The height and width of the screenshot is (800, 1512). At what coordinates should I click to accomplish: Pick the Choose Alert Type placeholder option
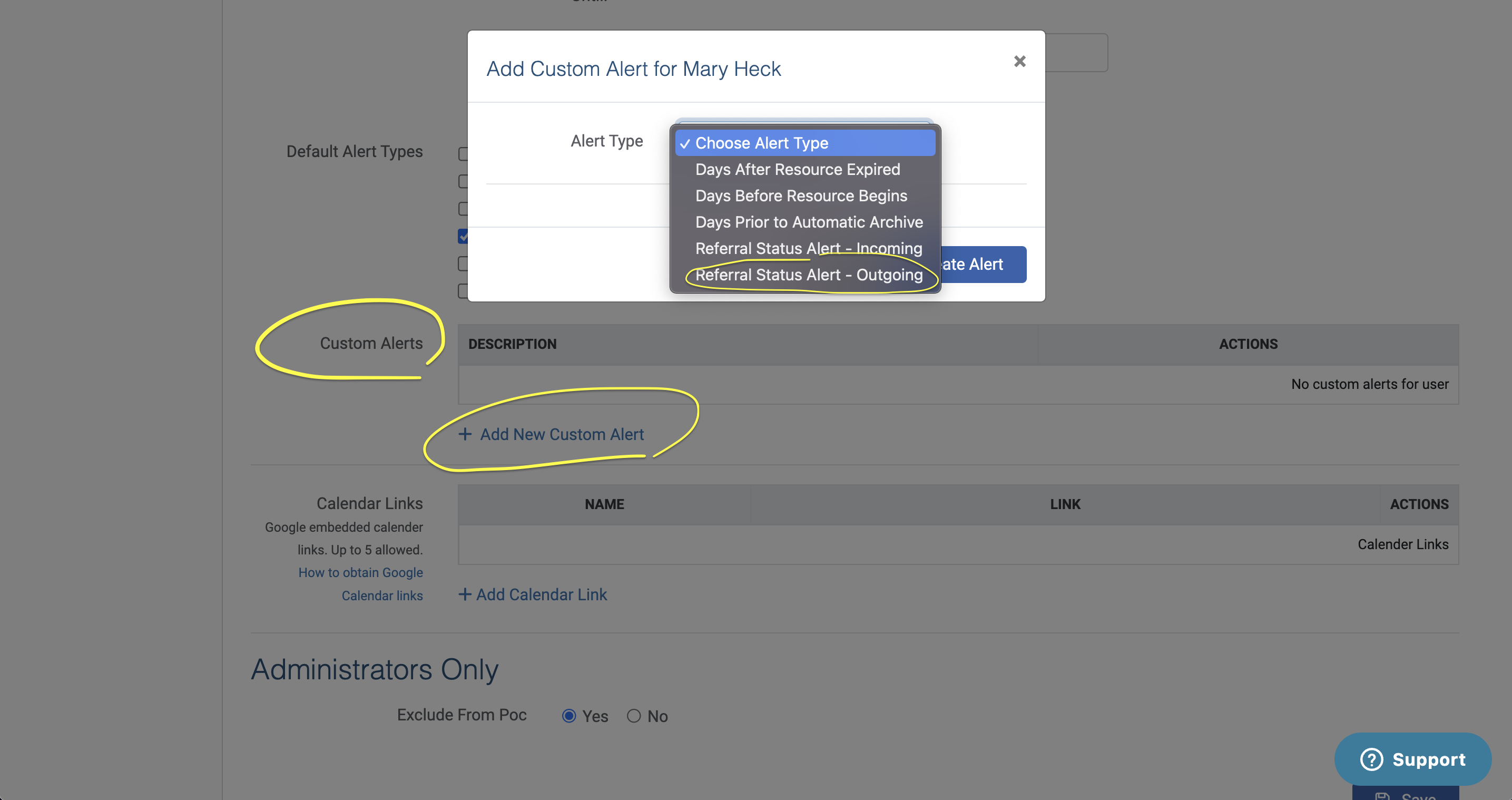pos(761,143)
